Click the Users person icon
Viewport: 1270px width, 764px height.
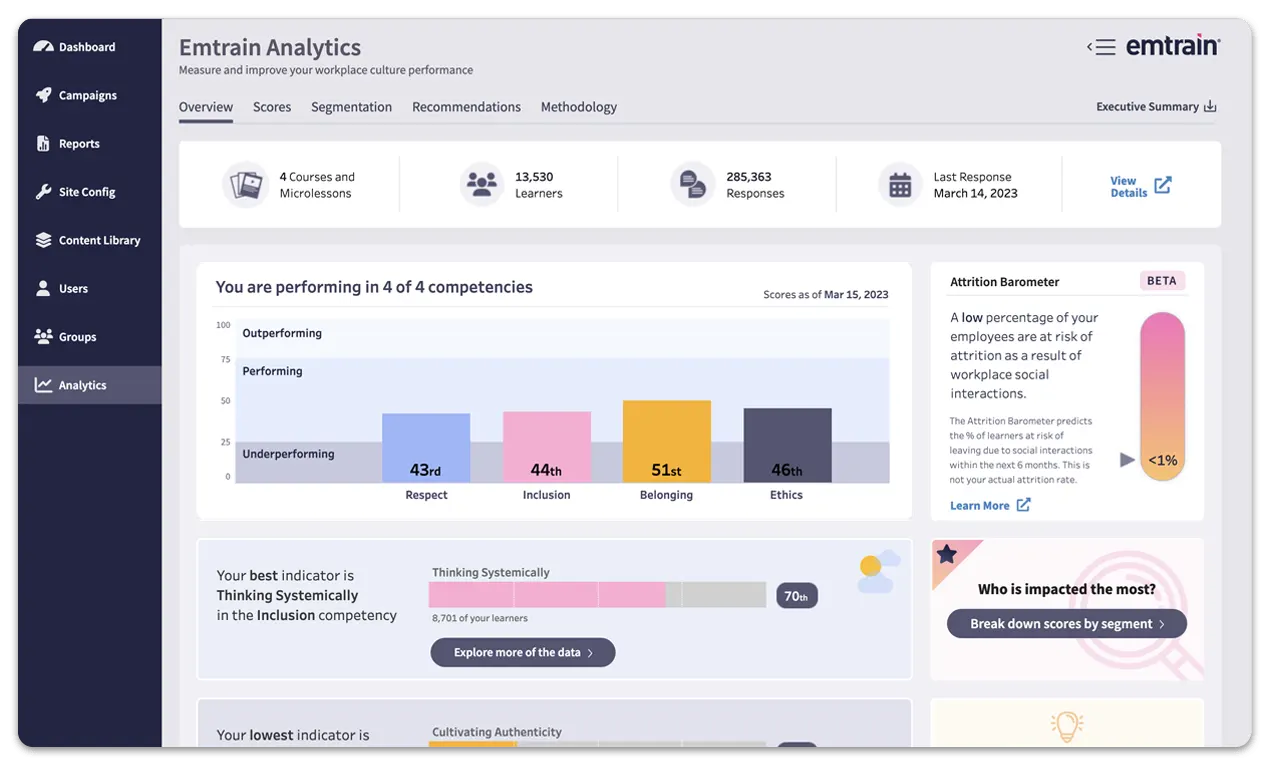(43, 288)
